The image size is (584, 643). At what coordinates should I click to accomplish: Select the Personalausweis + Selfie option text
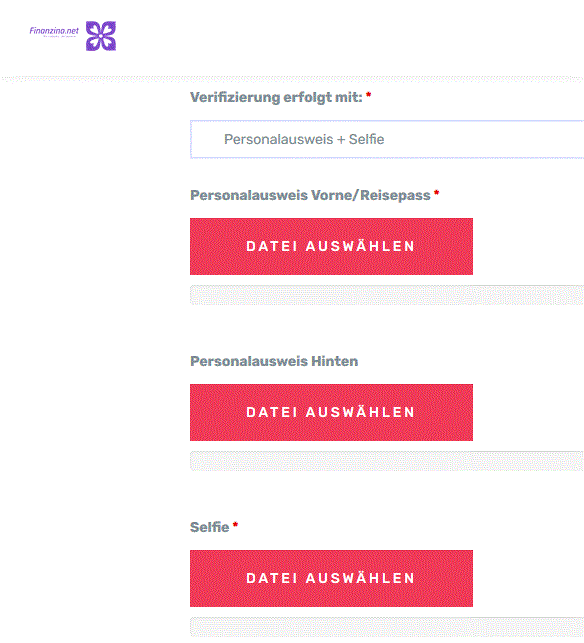tap(304, 139)
